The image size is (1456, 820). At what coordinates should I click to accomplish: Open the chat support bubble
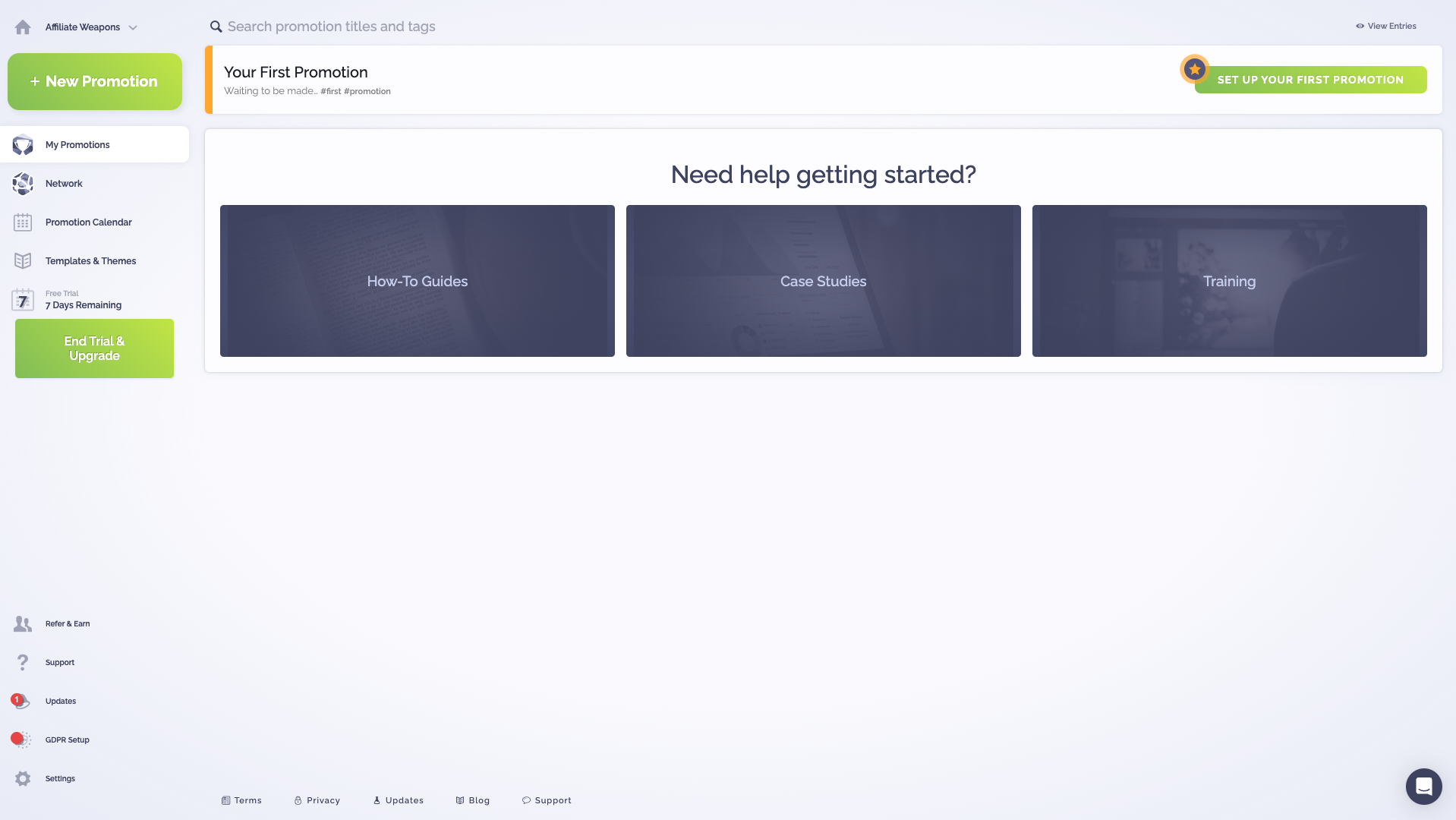pos(1423,787)
